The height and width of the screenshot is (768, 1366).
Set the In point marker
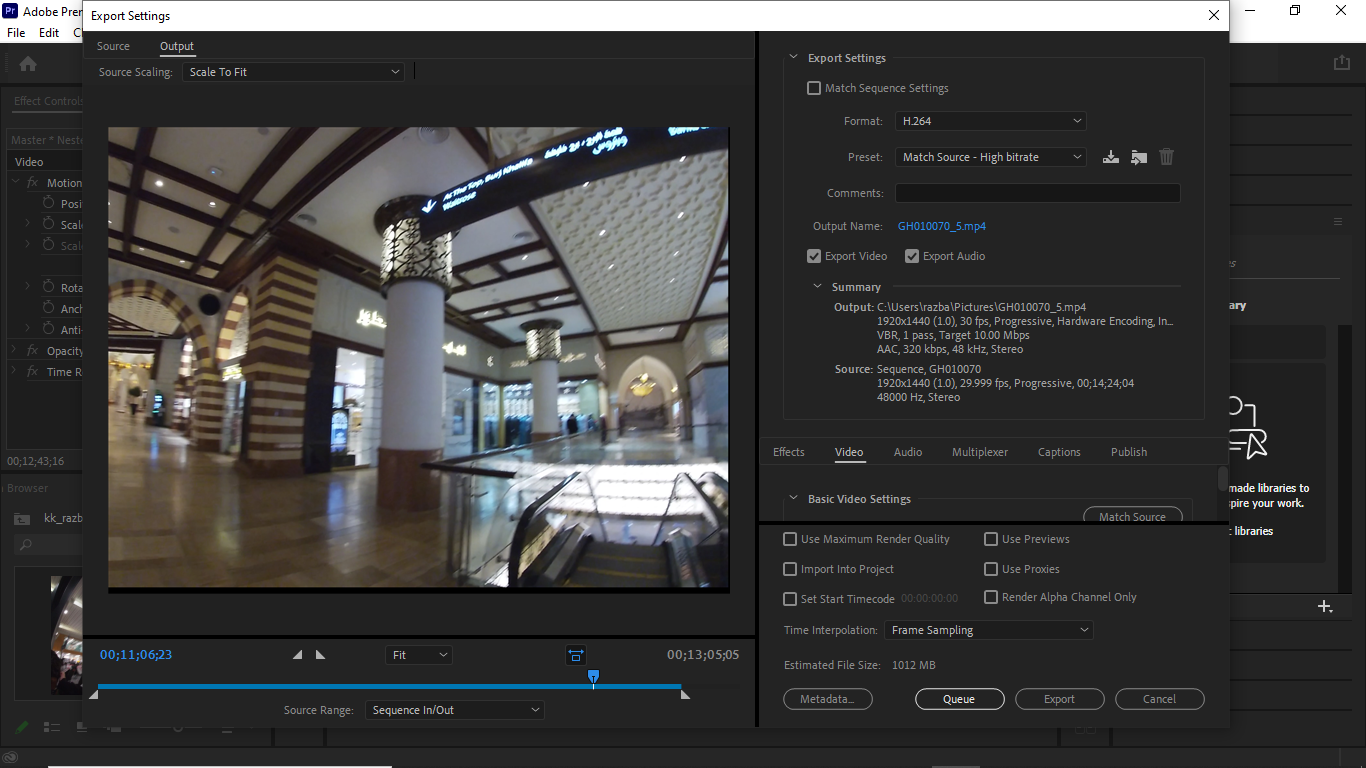click(296, 653)
